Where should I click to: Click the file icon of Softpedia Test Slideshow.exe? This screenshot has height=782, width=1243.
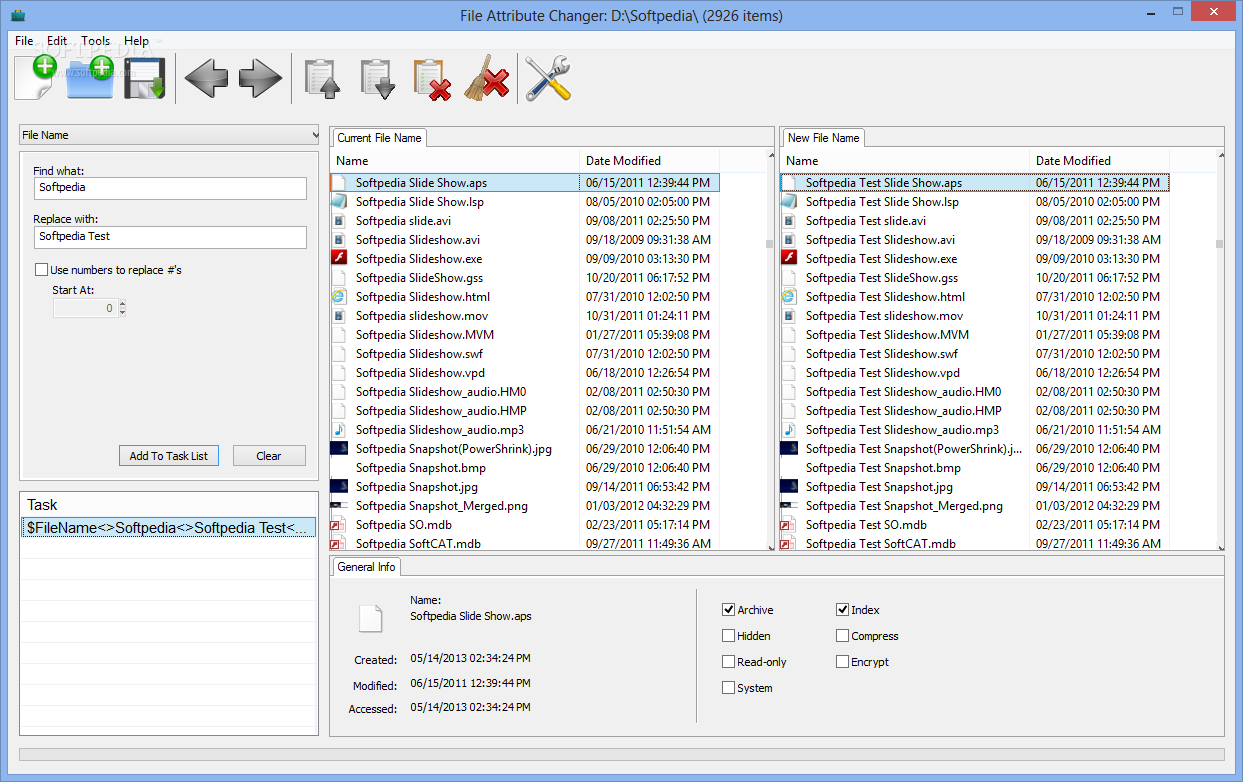(789, 258)
